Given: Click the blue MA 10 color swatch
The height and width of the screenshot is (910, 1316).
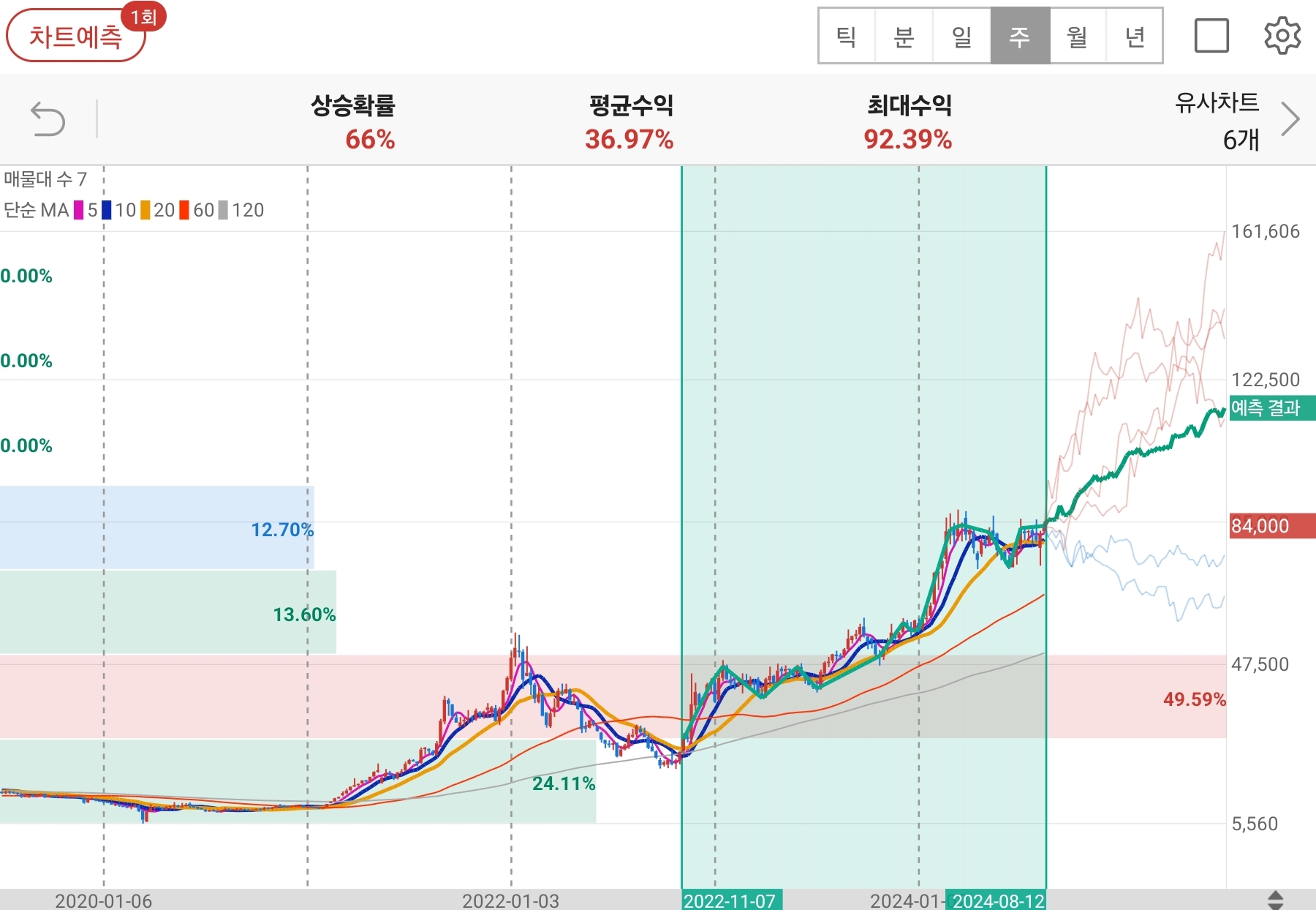Looking at the screenshot, I should click(107, 211).
